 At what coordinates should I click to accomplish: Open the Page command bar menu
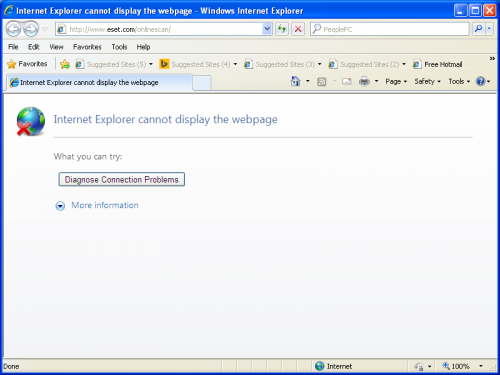click(396, 81)
